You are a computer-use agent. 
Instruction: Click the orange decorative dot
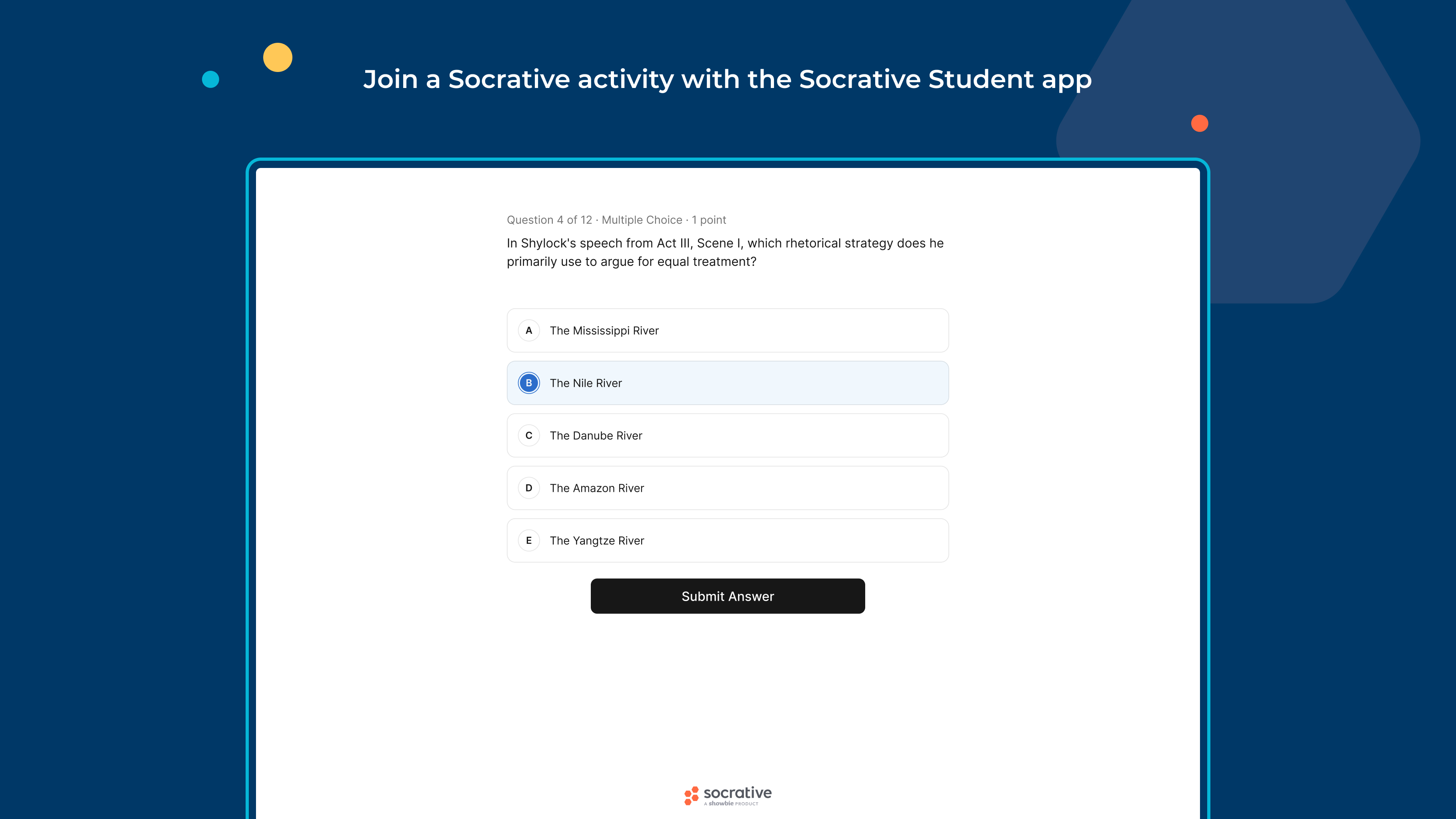[1199, 123]
